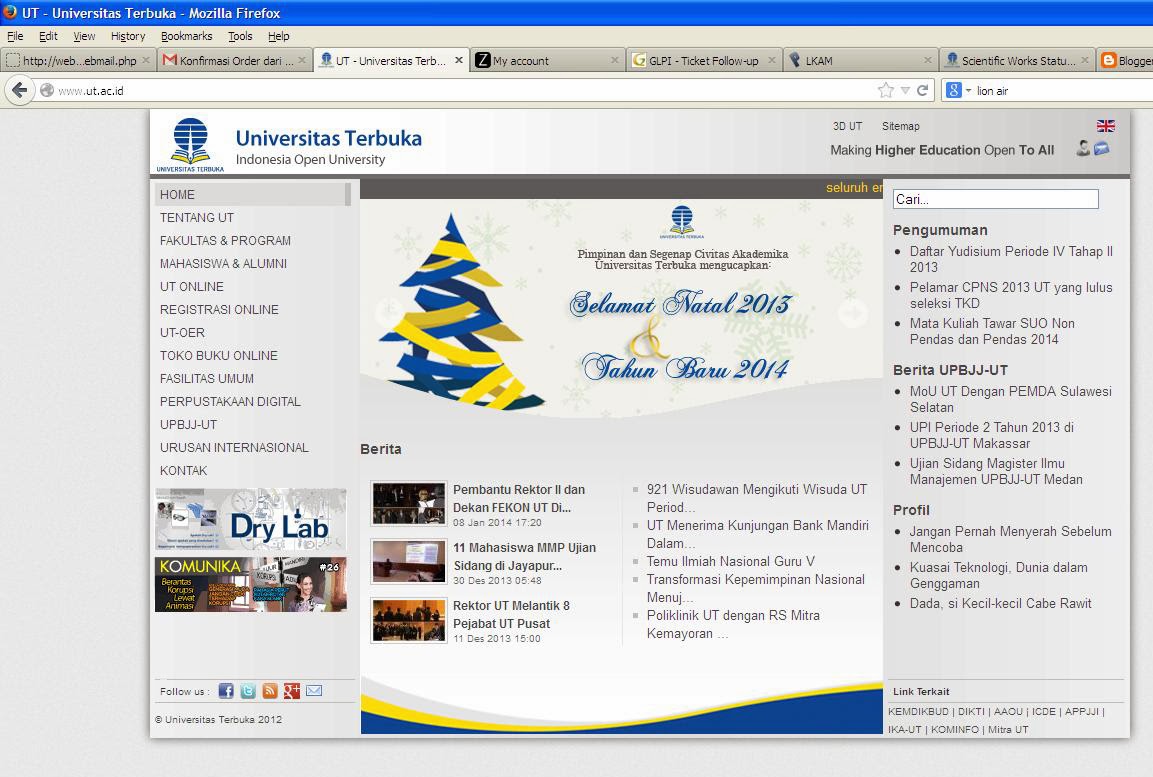Open REGISTRASI ONLINE navigation link

(219, 309)
